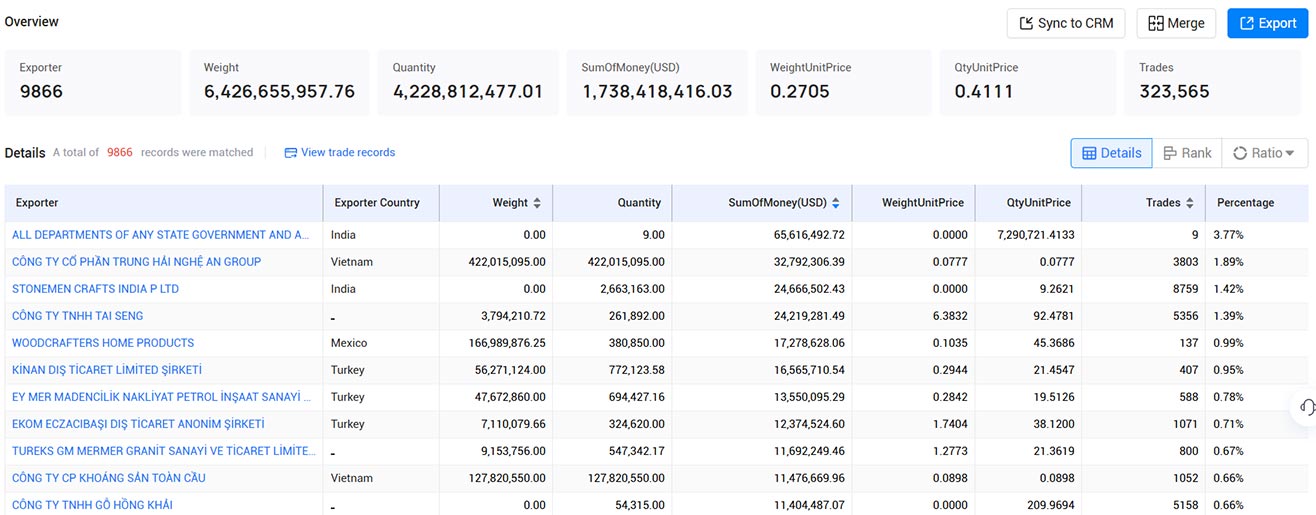The height and width of the screenshot is (515, 1316).
Task: Click the QtyUnitPrice column header
Action: point(1028,203)
